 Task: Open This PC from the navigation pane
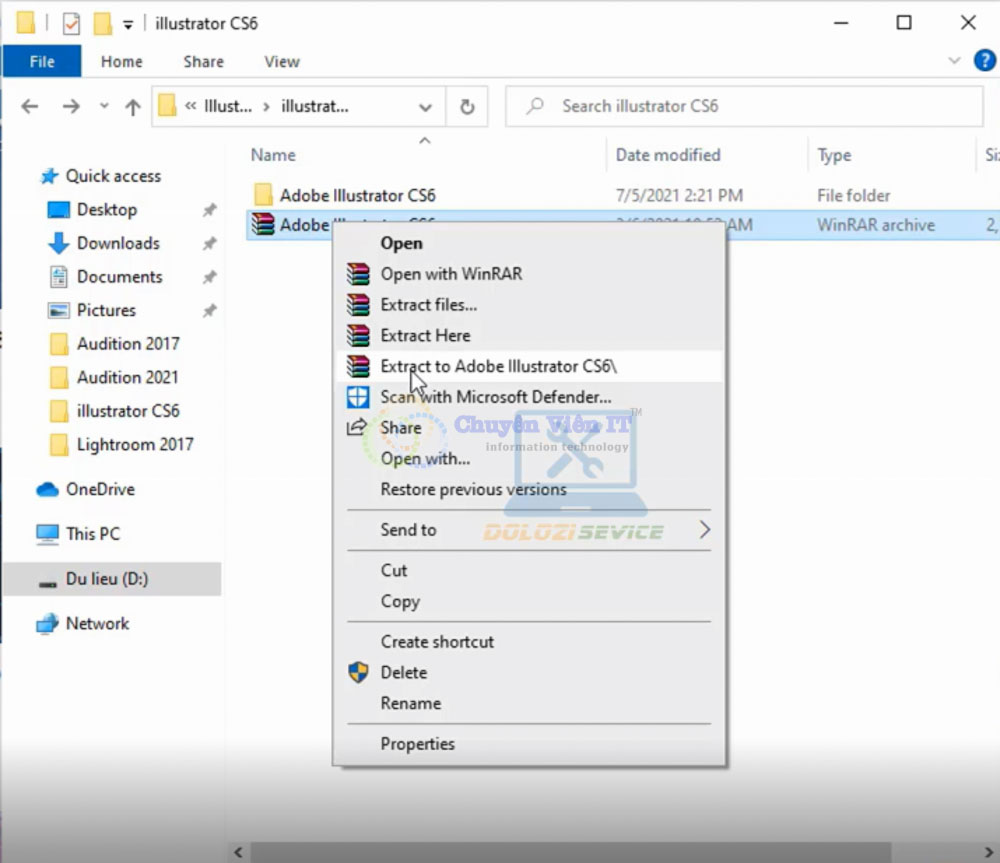coord(91,533)
